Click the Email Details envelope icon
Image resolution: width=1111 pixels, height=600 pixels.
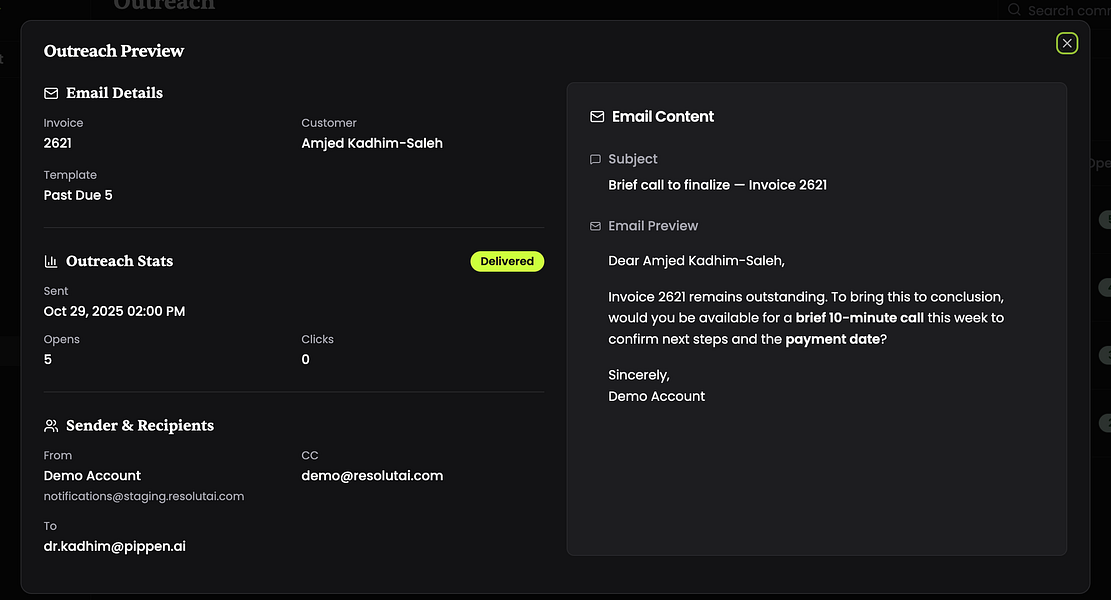[x=51, y=93]
